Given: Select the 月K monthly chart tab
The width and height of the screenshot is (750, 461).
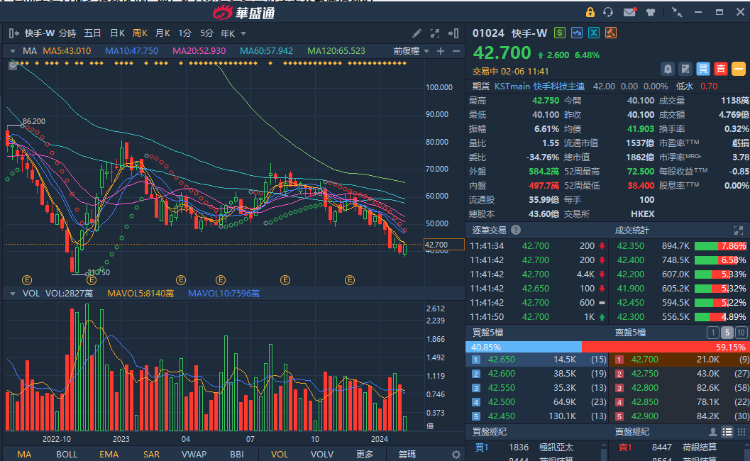Looking at the screenshot, I should coord(162,33).
